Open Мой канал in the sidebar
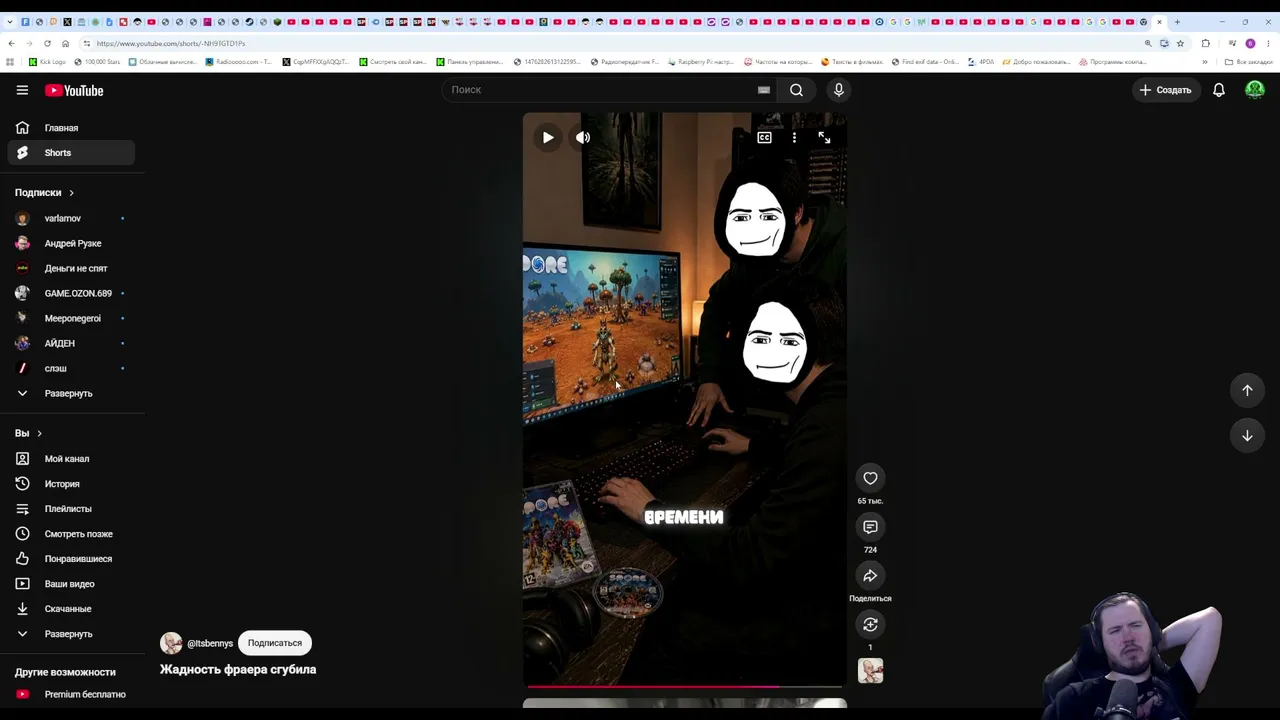 coord(70,459)
